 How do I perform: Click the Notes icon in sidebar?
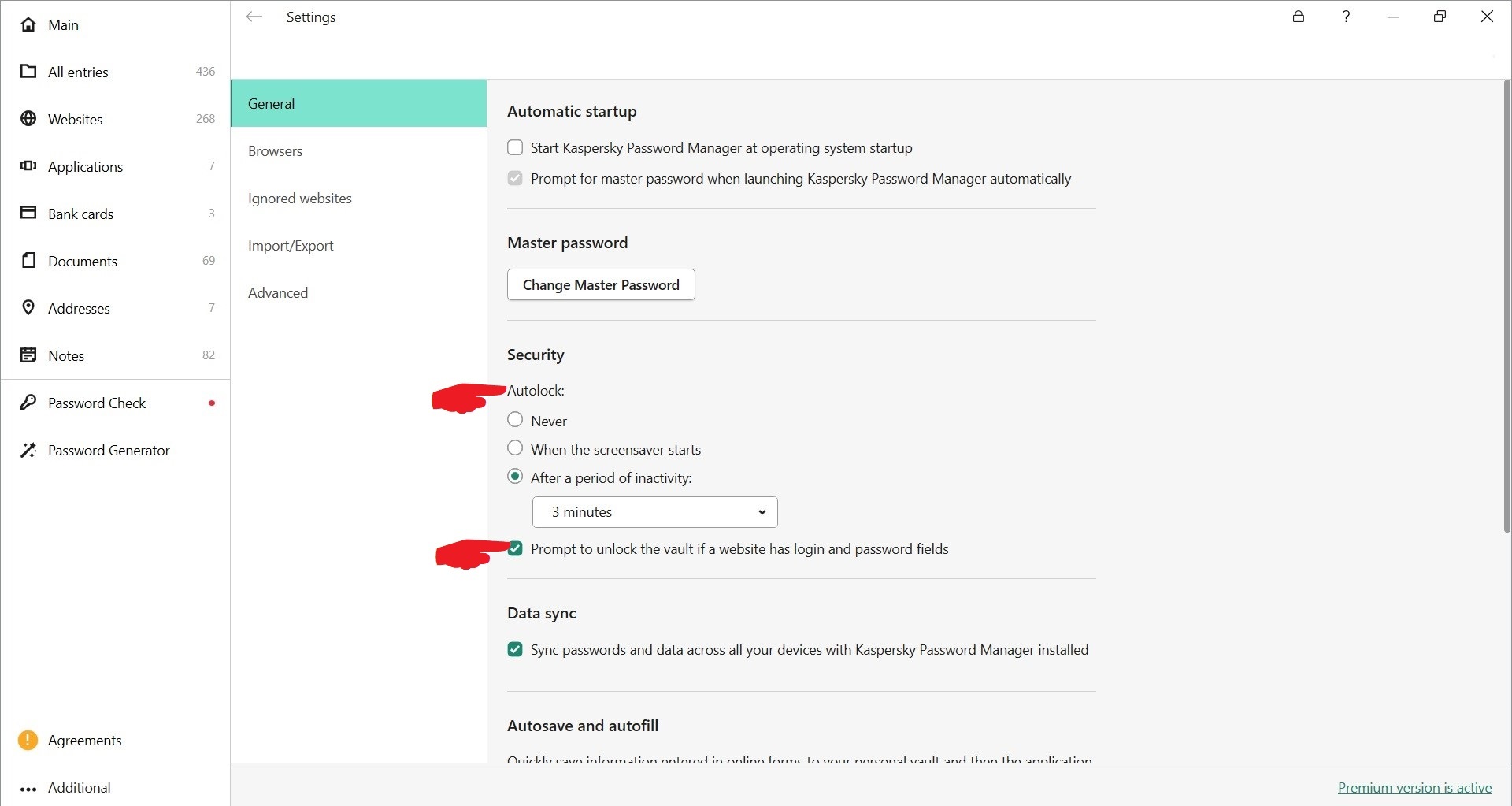28,355
